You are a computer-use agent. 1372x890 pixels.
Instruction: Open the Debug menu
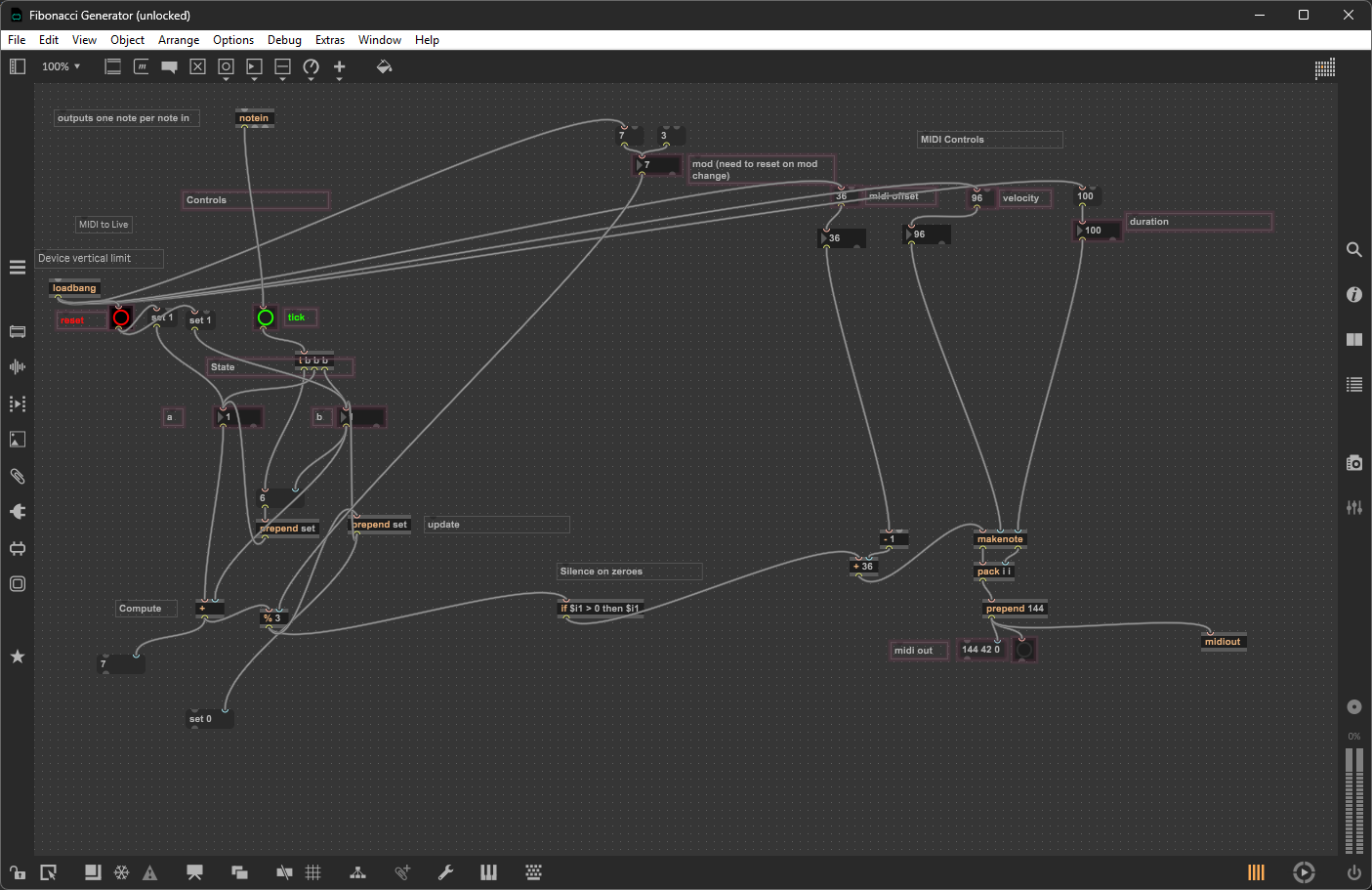click(284, 40)
